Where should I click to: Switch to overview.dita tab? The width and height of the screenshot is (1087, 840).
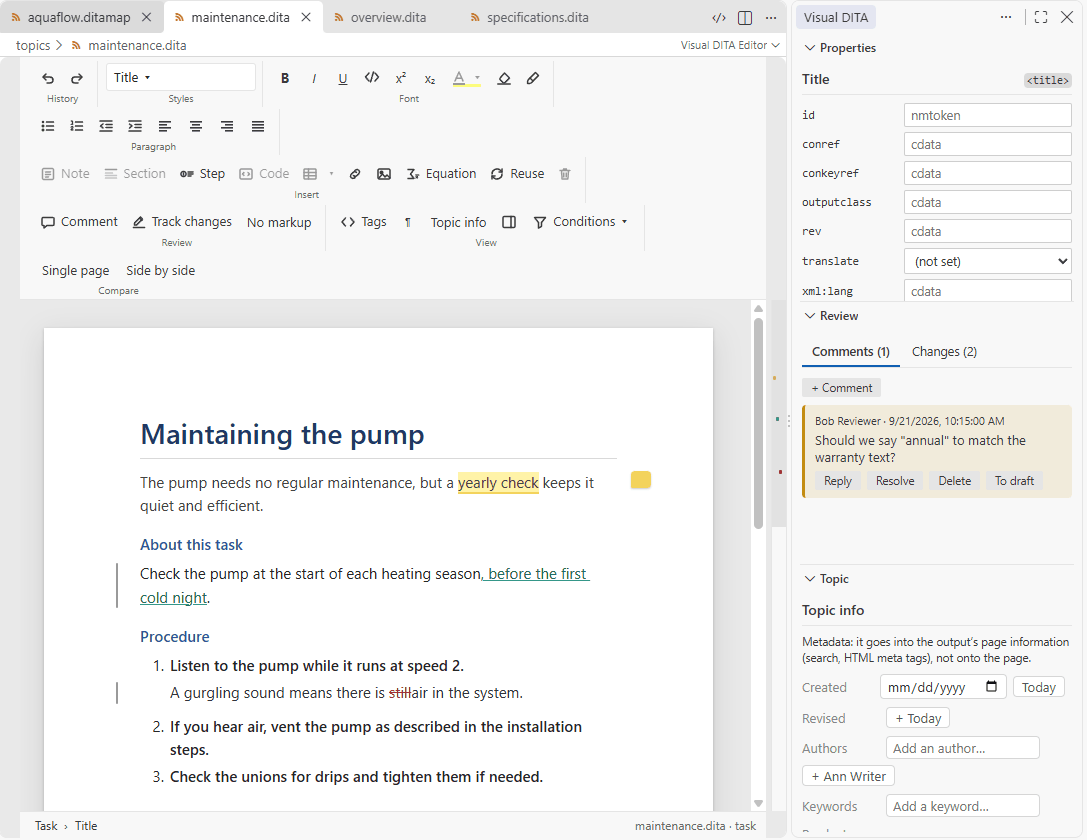(x=380, y=17)
